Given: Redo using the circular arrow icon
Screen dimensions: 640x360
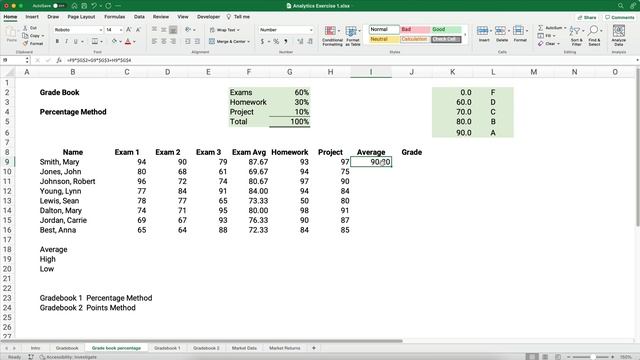Looking at the screenshot, I should point(108,6).
